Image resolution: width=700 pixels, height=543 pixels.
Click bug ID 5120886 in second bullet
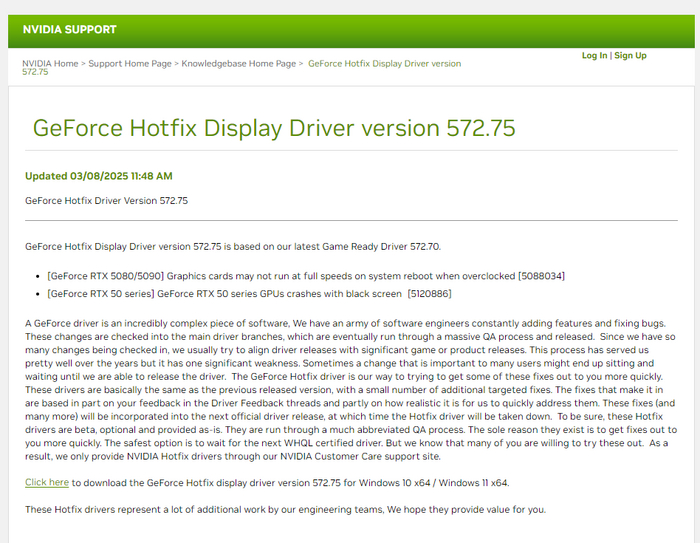click(429, 294)
